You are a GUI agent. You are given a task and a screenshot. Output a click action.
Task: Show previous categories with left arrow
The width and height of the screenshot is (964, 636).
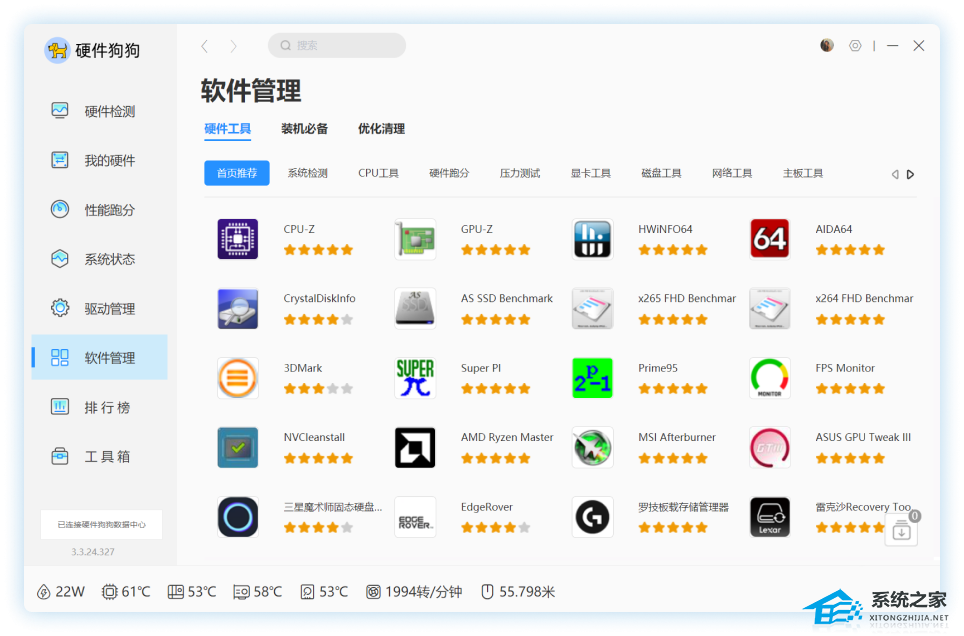[x=895, y=175]
